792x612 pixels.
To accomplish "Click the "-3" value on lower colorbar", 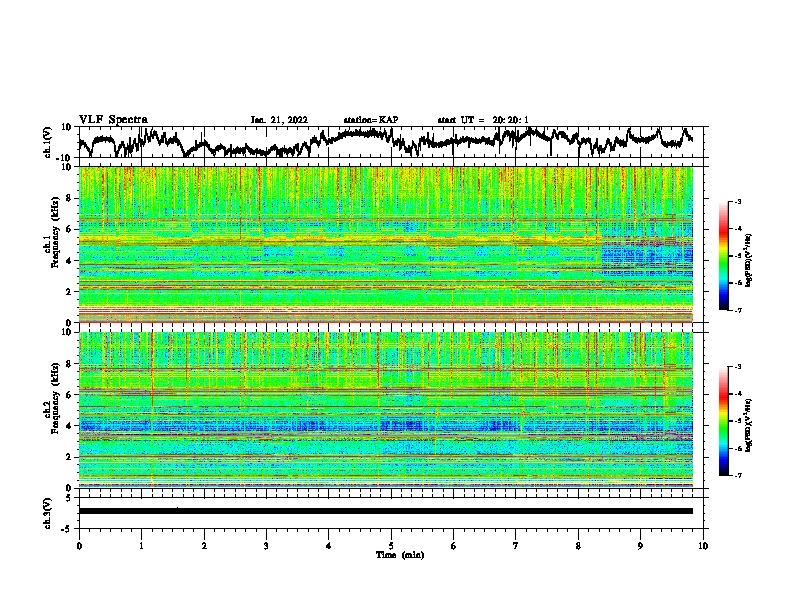I will [737, 367].
